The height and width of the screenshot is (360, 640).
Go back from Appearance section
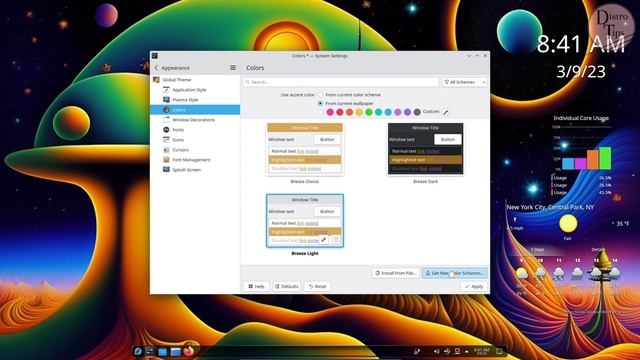[156, 68]
